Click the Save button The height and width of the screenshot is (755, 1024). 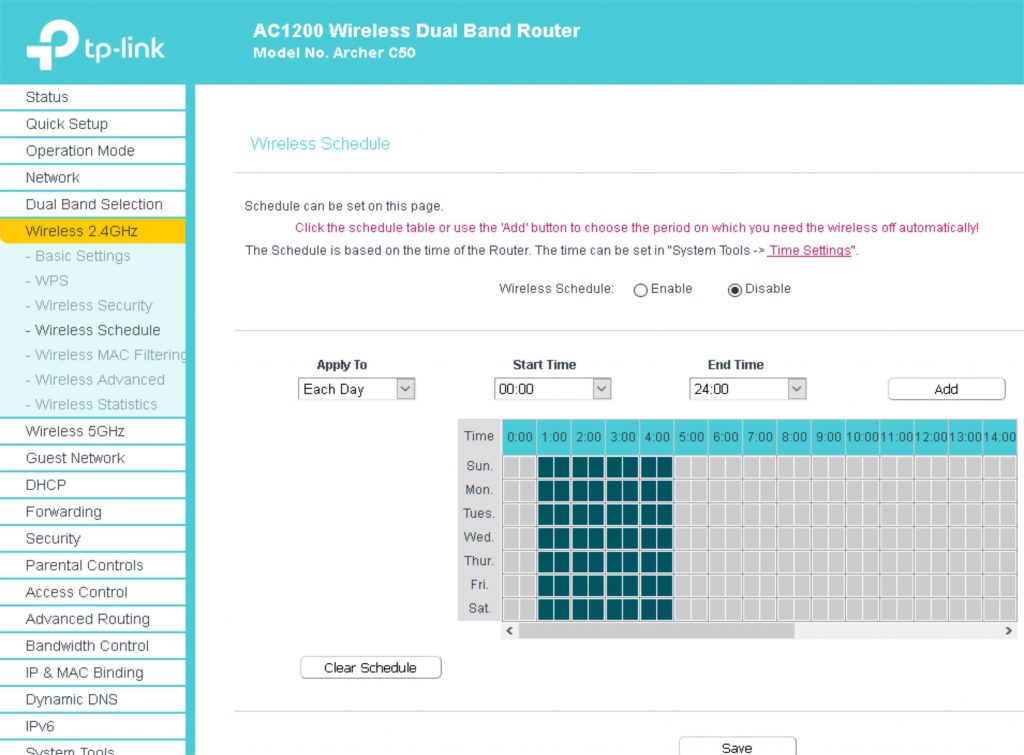point(737,747)
